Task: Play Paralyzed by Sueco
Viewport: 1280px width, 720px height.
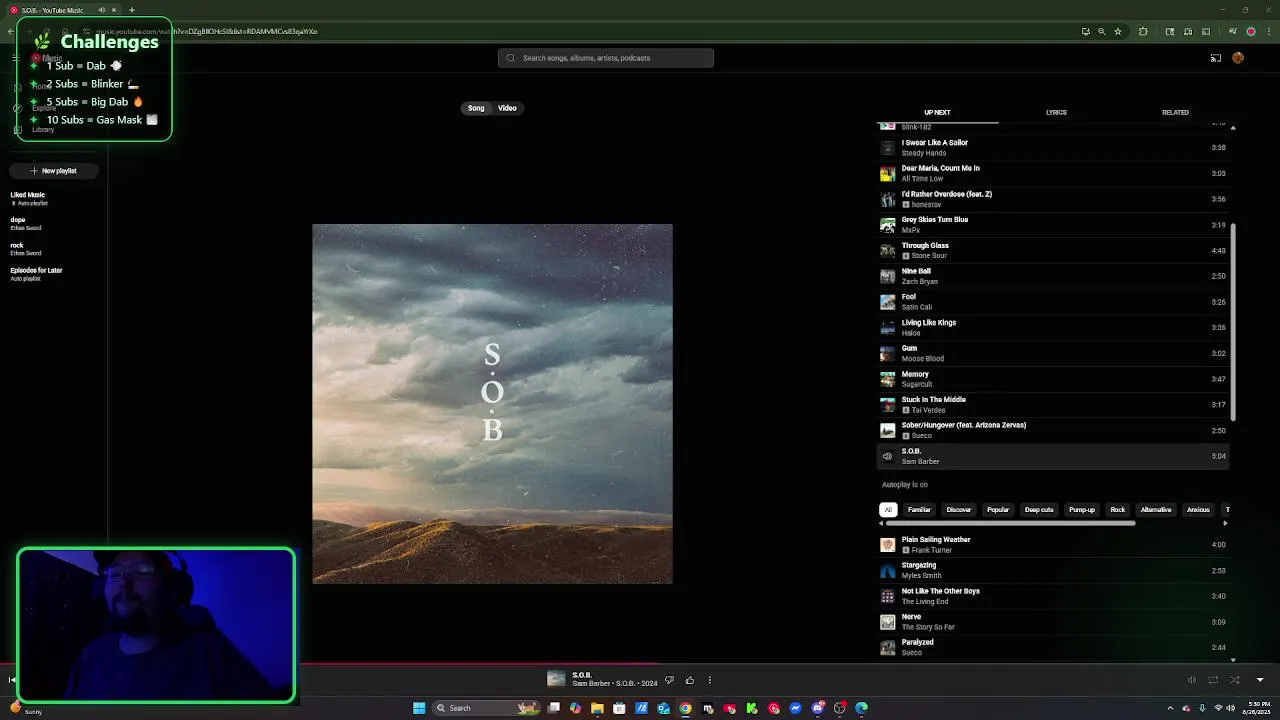Action: point(1053,647)
